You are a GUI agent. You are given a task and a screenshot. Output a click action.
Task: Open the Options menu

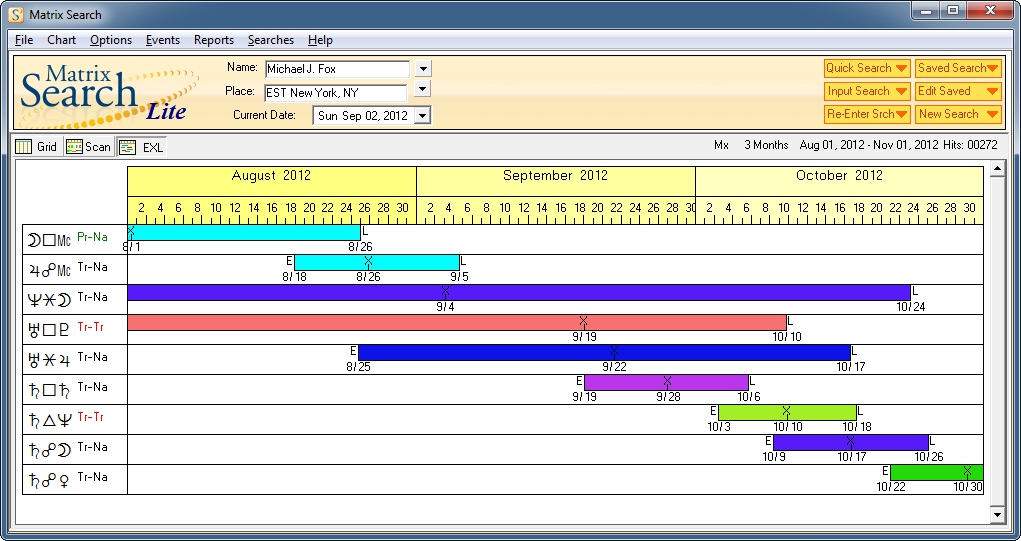point(111,40)
